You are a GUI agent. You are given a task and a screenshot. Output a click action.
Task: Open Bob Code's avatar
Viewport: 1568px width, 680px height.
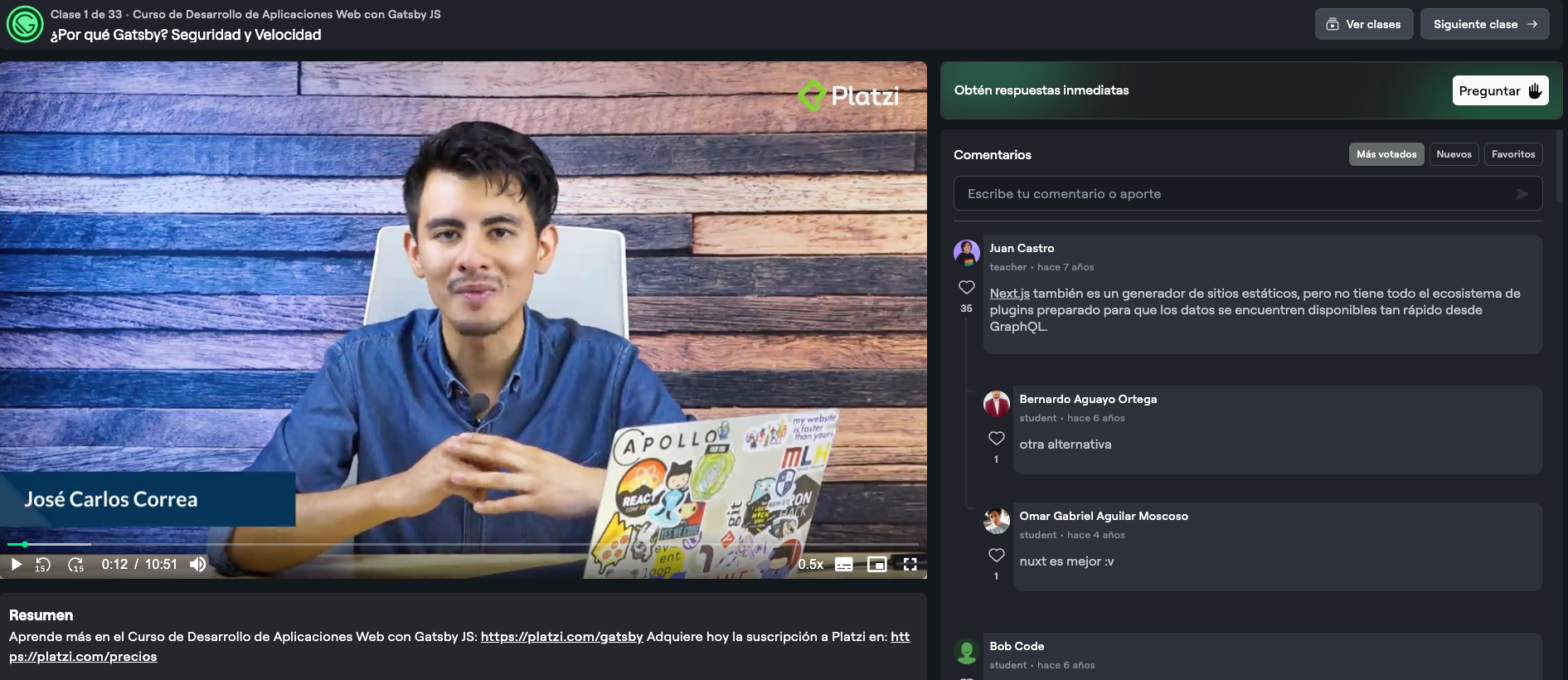(967, 651)
